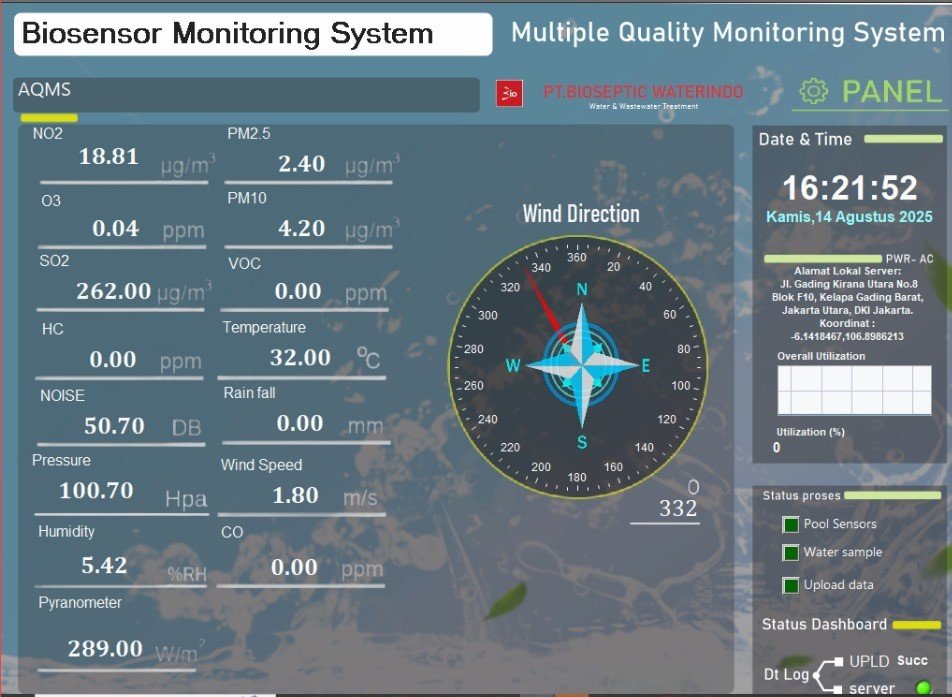Click the Dt Log connection diagram icon
The image size is (952, 697).
click(829, 675)
